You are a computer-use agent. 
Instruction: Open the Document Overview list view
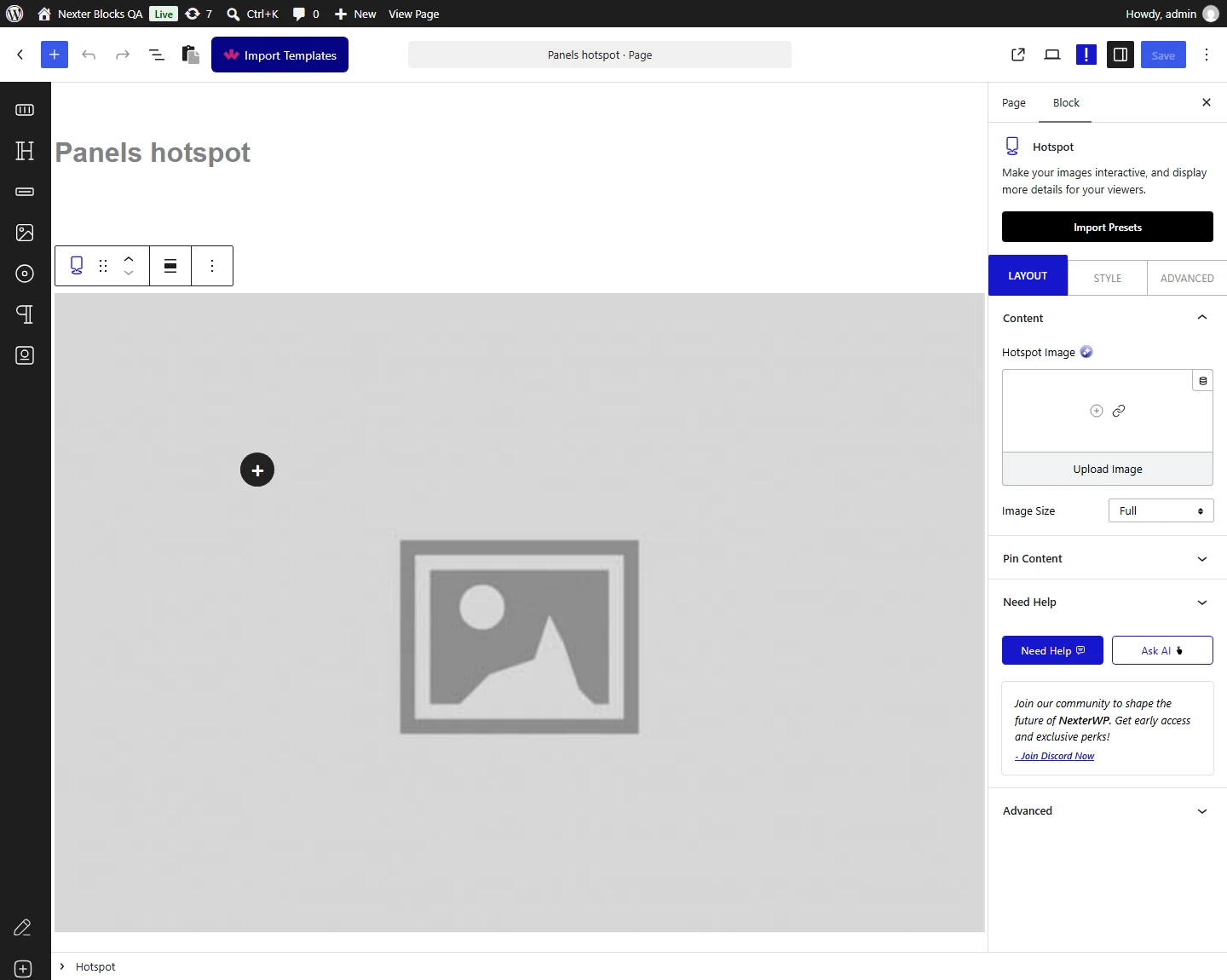pos(157,55)
